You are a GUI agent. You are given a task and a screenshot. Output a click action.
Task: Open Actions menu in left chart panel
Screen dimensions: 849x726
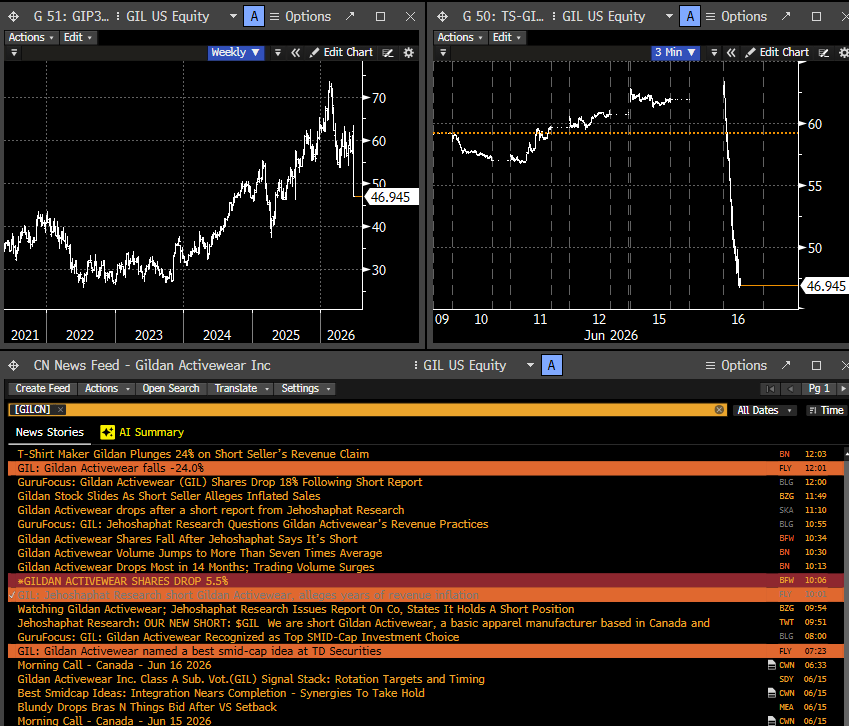(31, 37)
